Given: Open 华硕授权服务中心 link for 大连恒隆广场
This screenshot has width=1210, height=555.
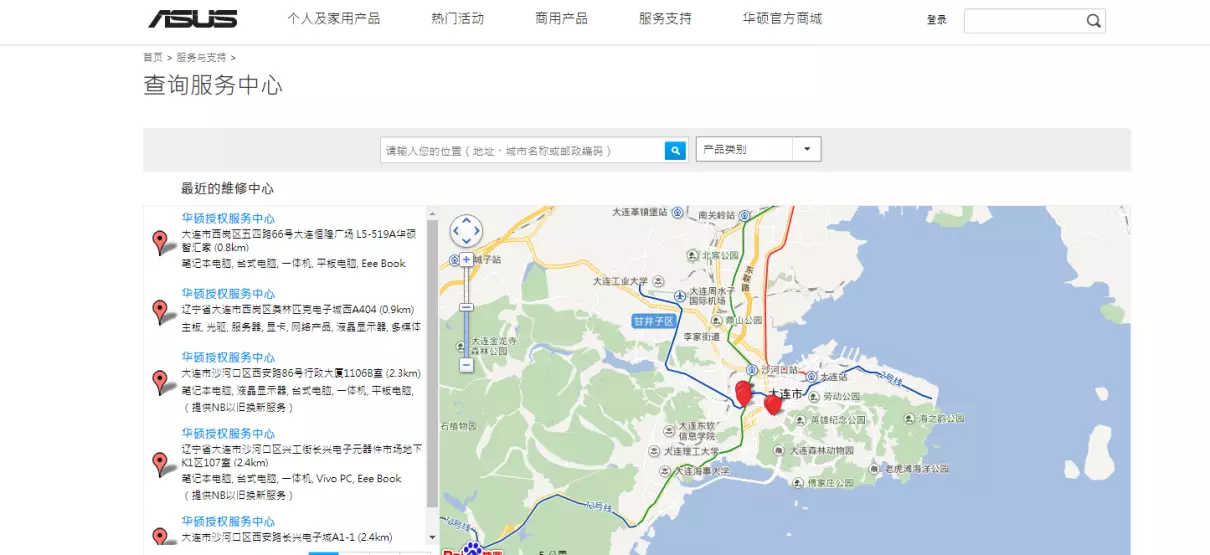Looking at the screenshot, I should point(228,218).
